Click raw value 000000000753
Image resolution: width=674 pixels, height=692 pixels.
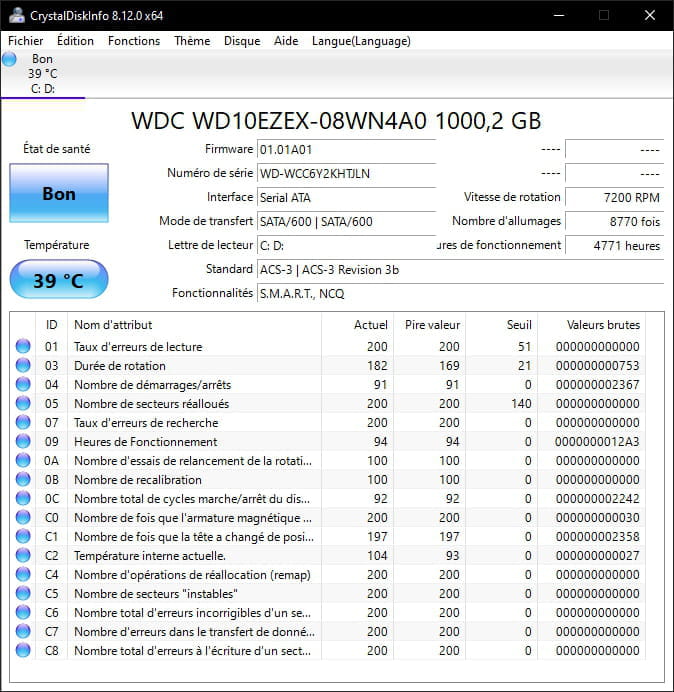[x=597, y=366]
